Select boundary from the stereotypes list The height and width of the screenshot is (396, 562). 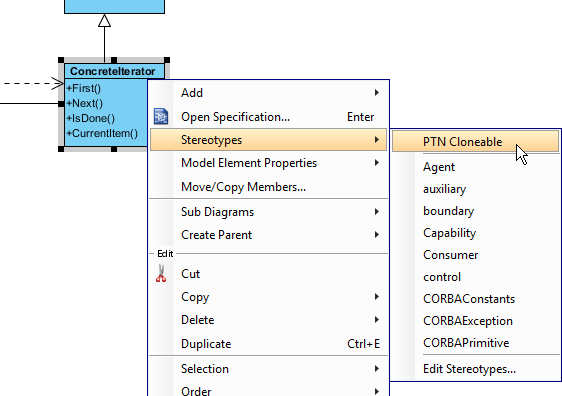pos(475,211)
